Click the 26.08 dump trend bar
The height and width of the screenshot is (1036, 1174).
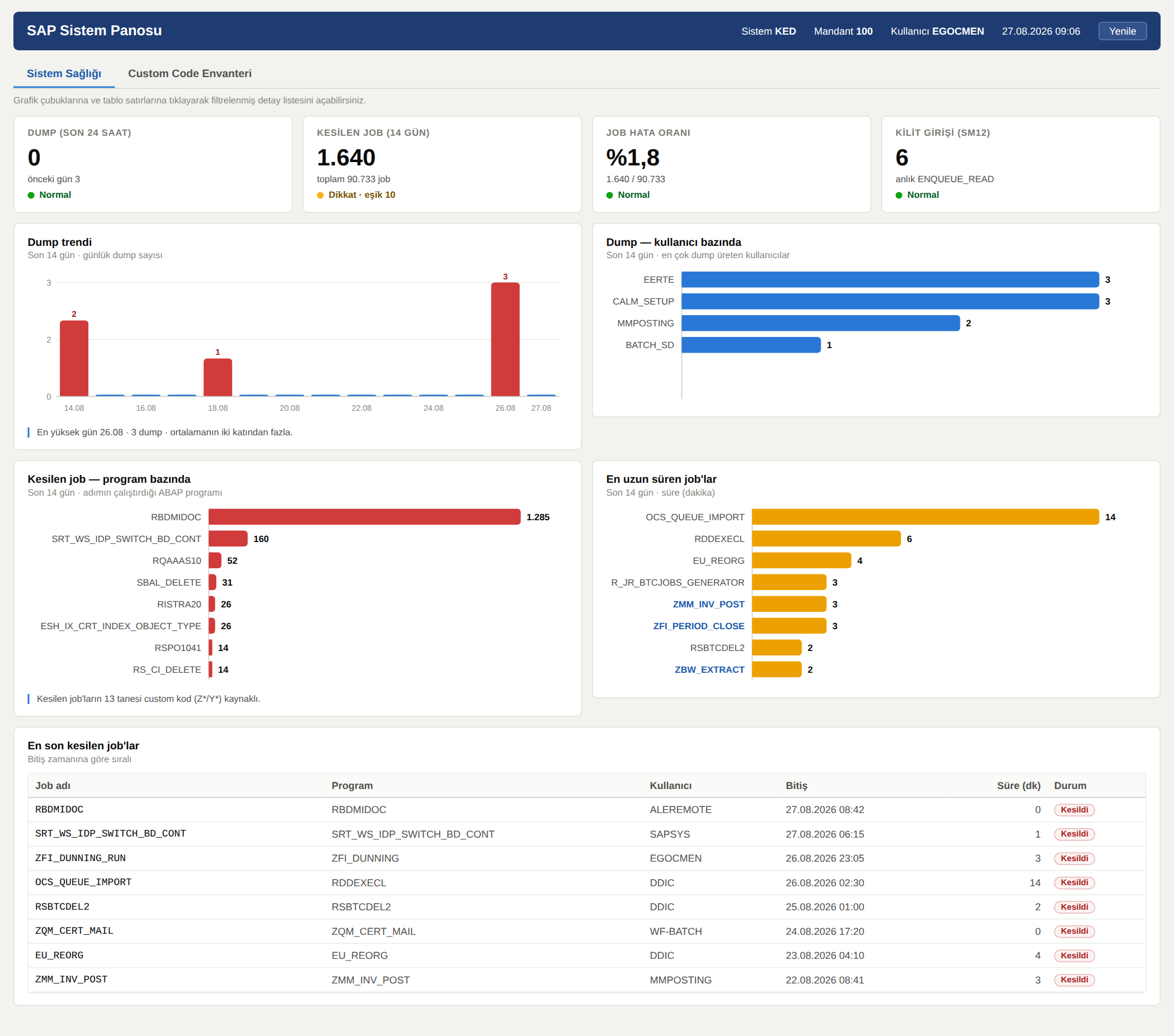tap(505, 339)
